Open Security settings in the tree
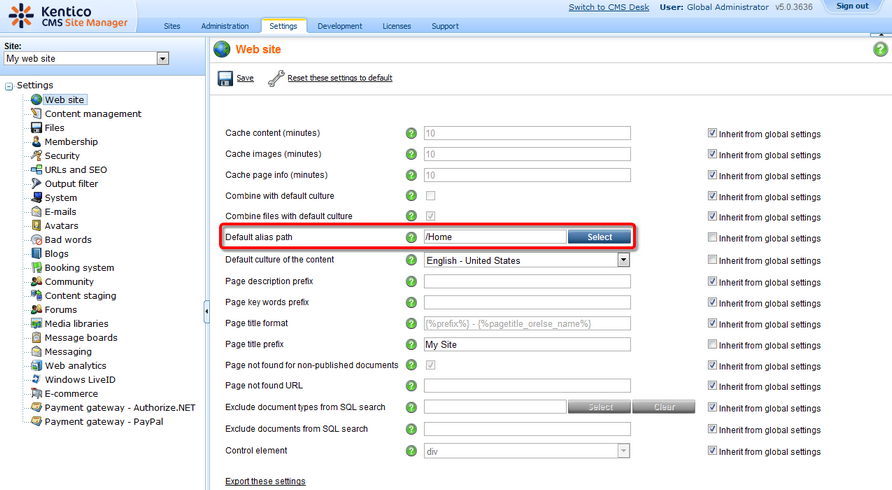892x490 pixels. [62, 156]
